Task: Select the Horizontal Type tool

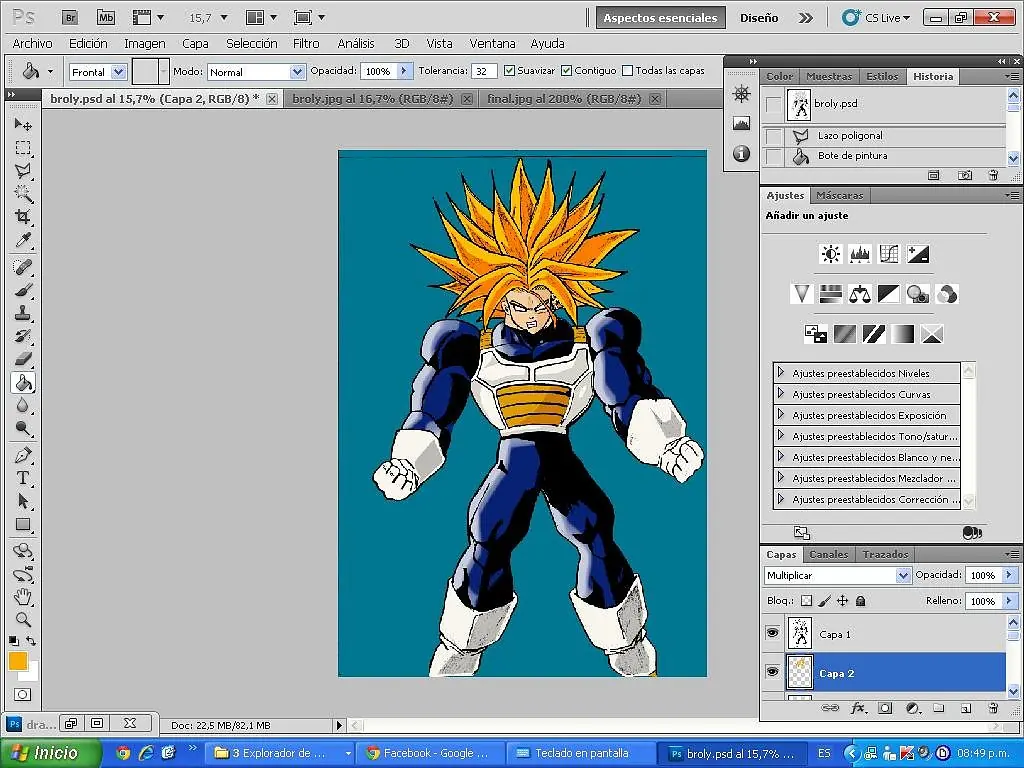Action: [x=23, y=478]
